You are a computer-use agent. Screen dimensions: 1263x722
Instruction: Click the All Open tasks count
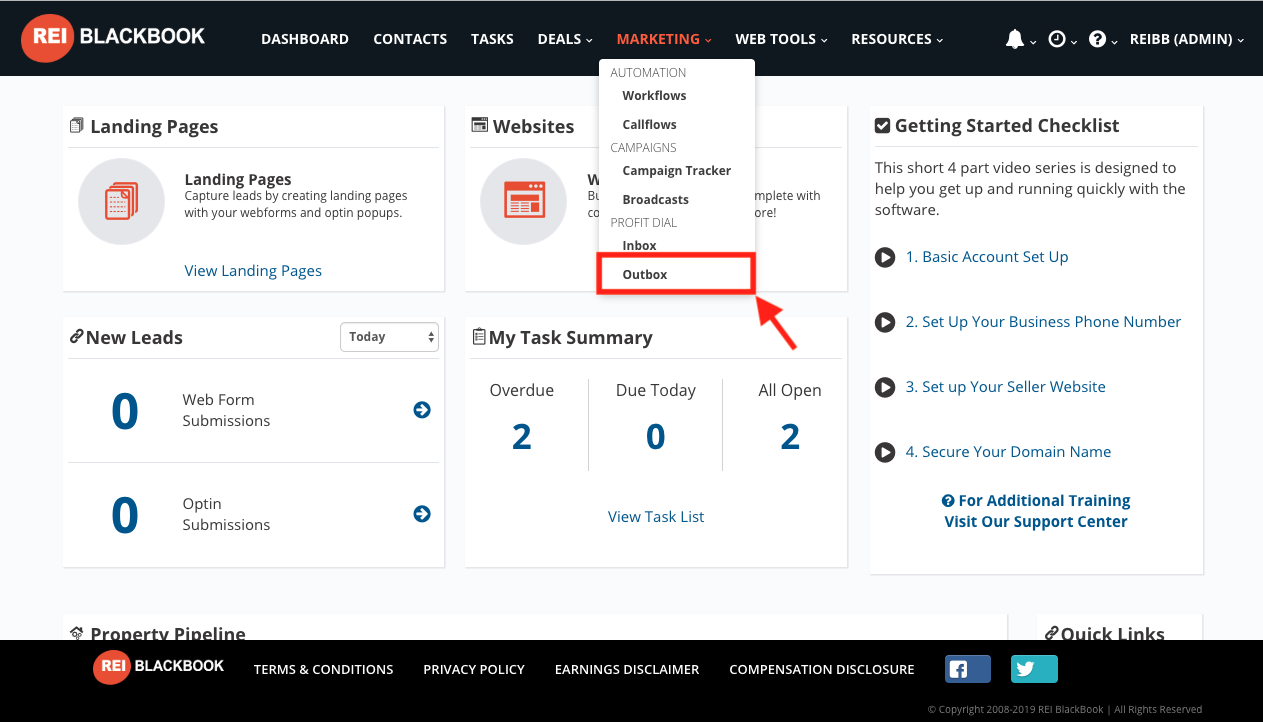tap(790, 437)
